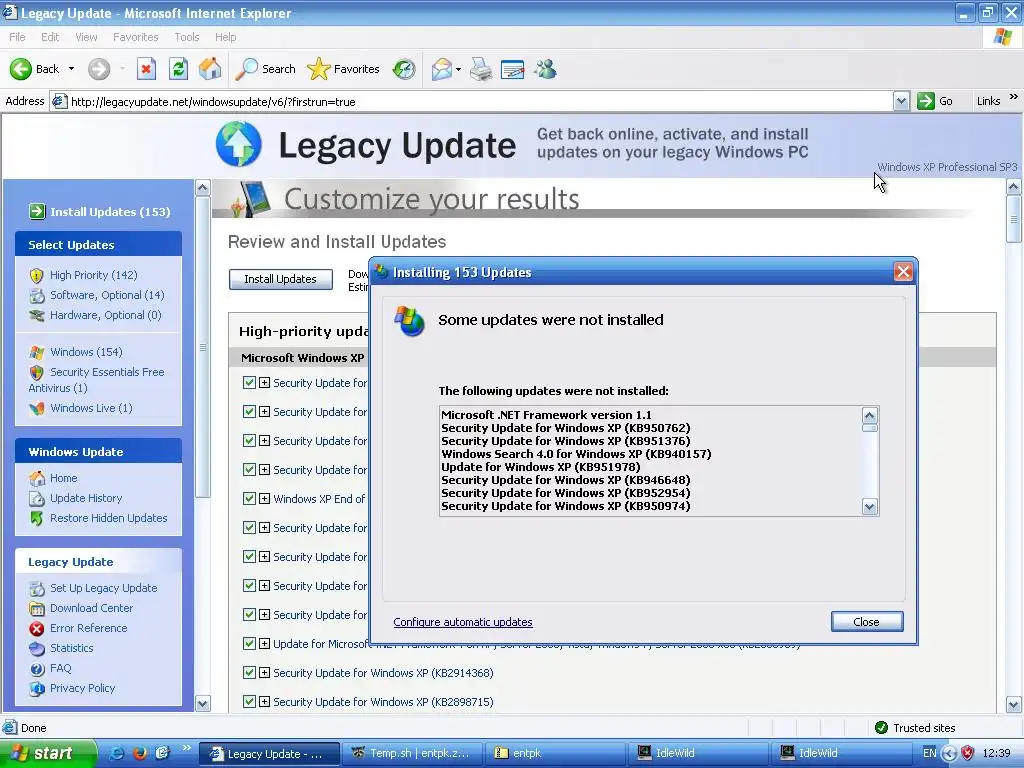This screenshot has height=768, width=1024.
Task: Uncheck the first Security Update checkbox
Action: [x=249, y=383]
